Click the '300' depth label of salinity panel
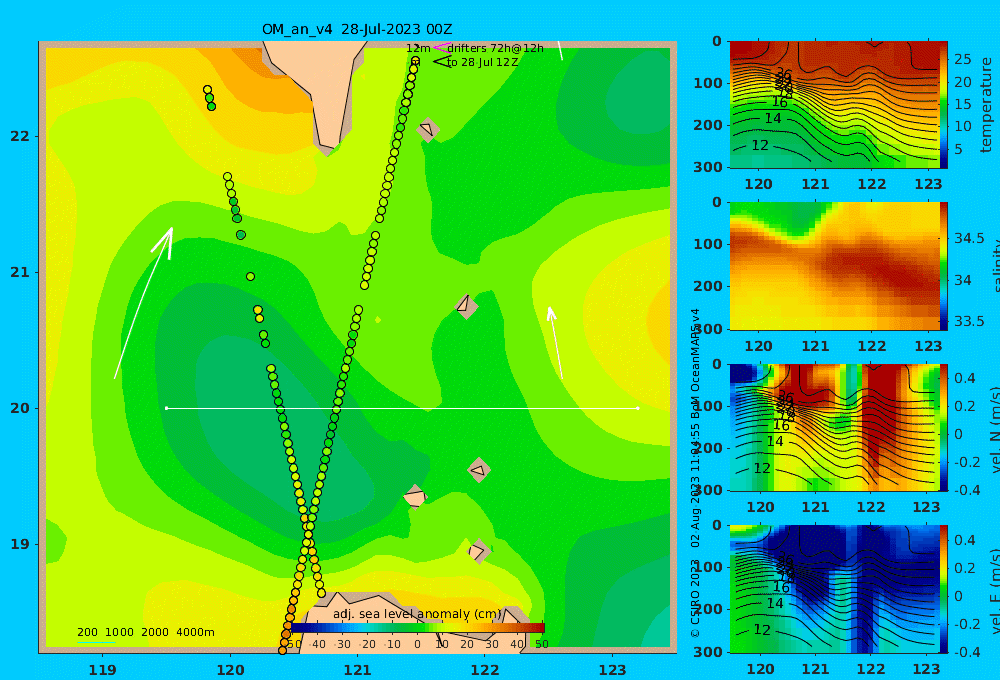 tap(708, 329)
